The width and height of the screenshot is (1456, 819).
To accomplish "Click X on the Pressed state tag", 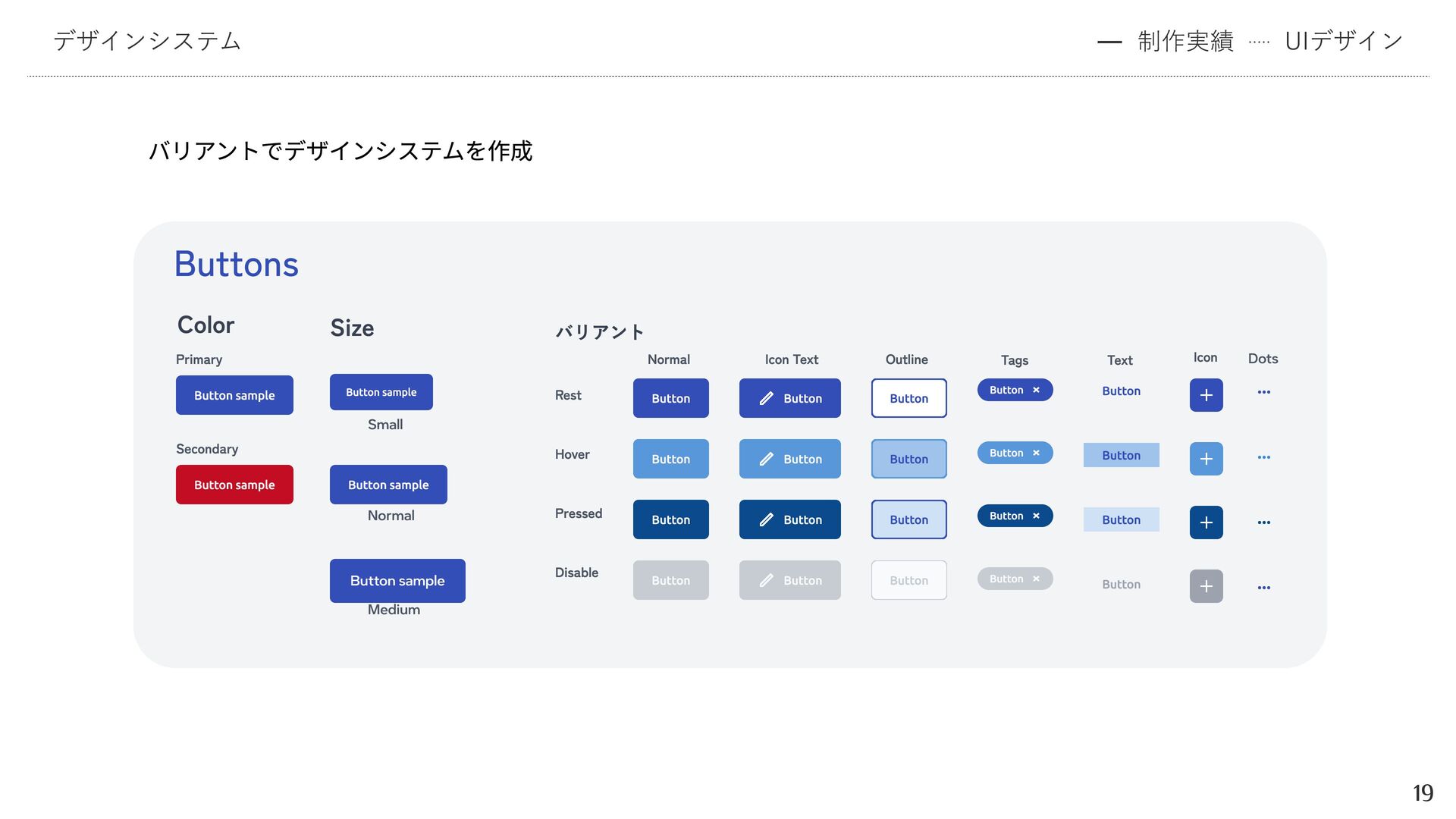I will tap(1036, 516).
